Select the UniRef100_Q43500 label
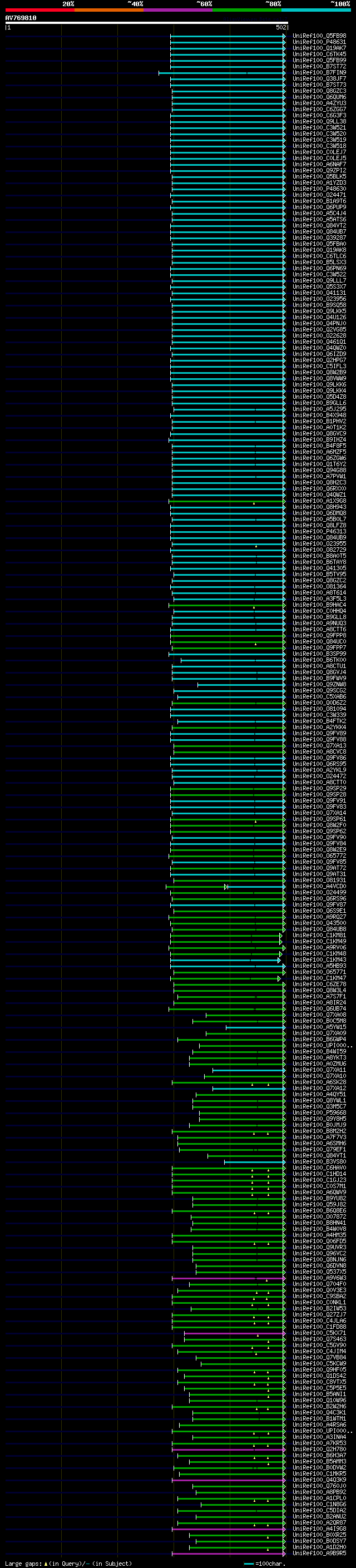The image size is (356, 1568). (x=319, y=923)
